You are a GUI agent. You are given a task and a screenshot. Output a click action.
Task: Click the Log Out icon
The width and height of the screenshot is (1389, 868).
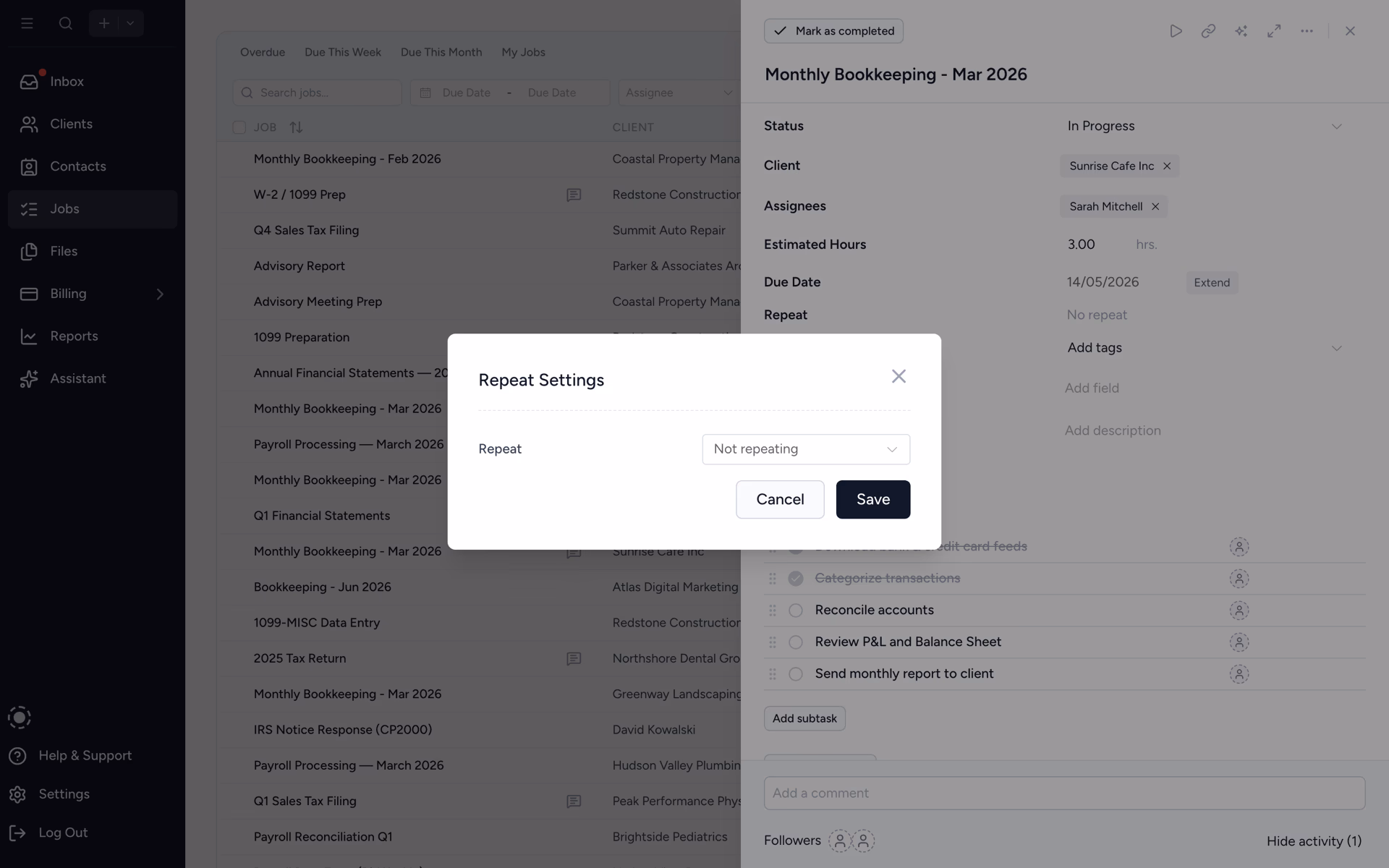[x=18, y=833]
